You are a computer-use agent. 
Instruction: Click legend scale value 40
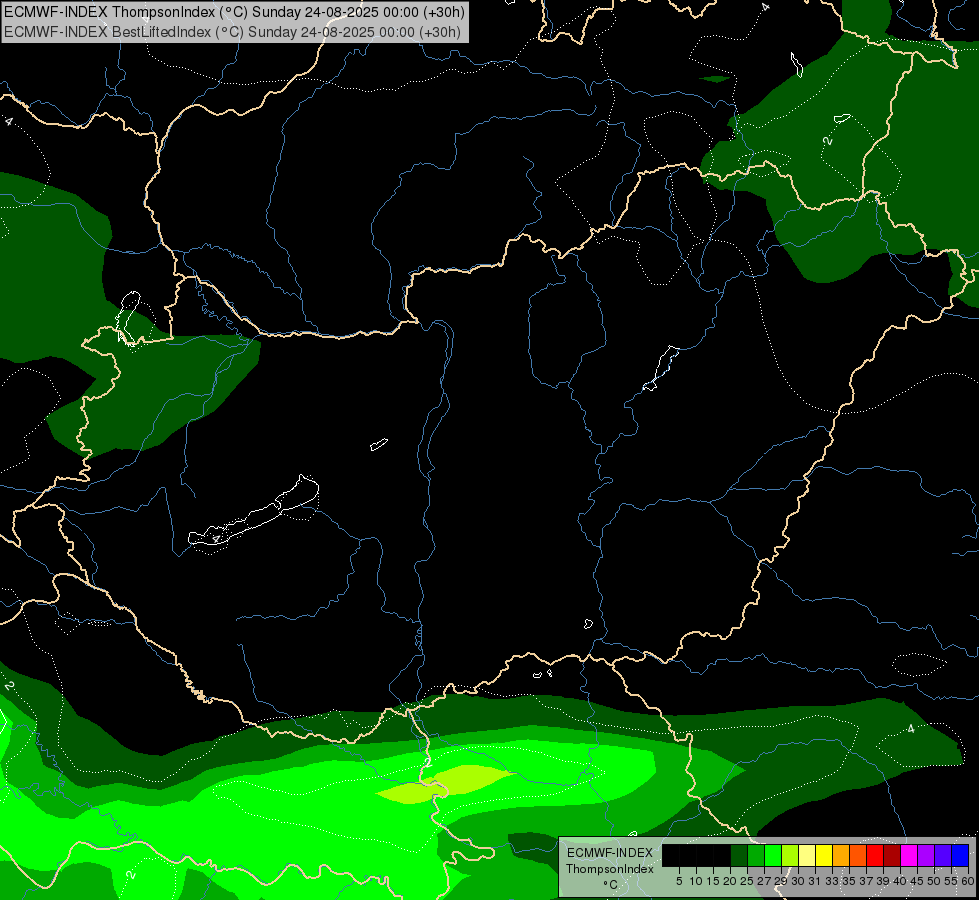point(900,881)
